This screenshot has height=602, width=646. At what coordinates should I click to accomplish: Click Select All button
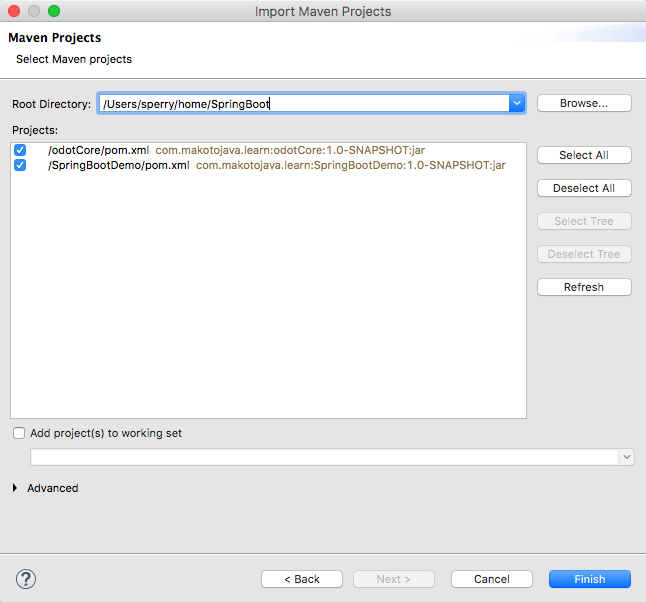click(584, 155)
